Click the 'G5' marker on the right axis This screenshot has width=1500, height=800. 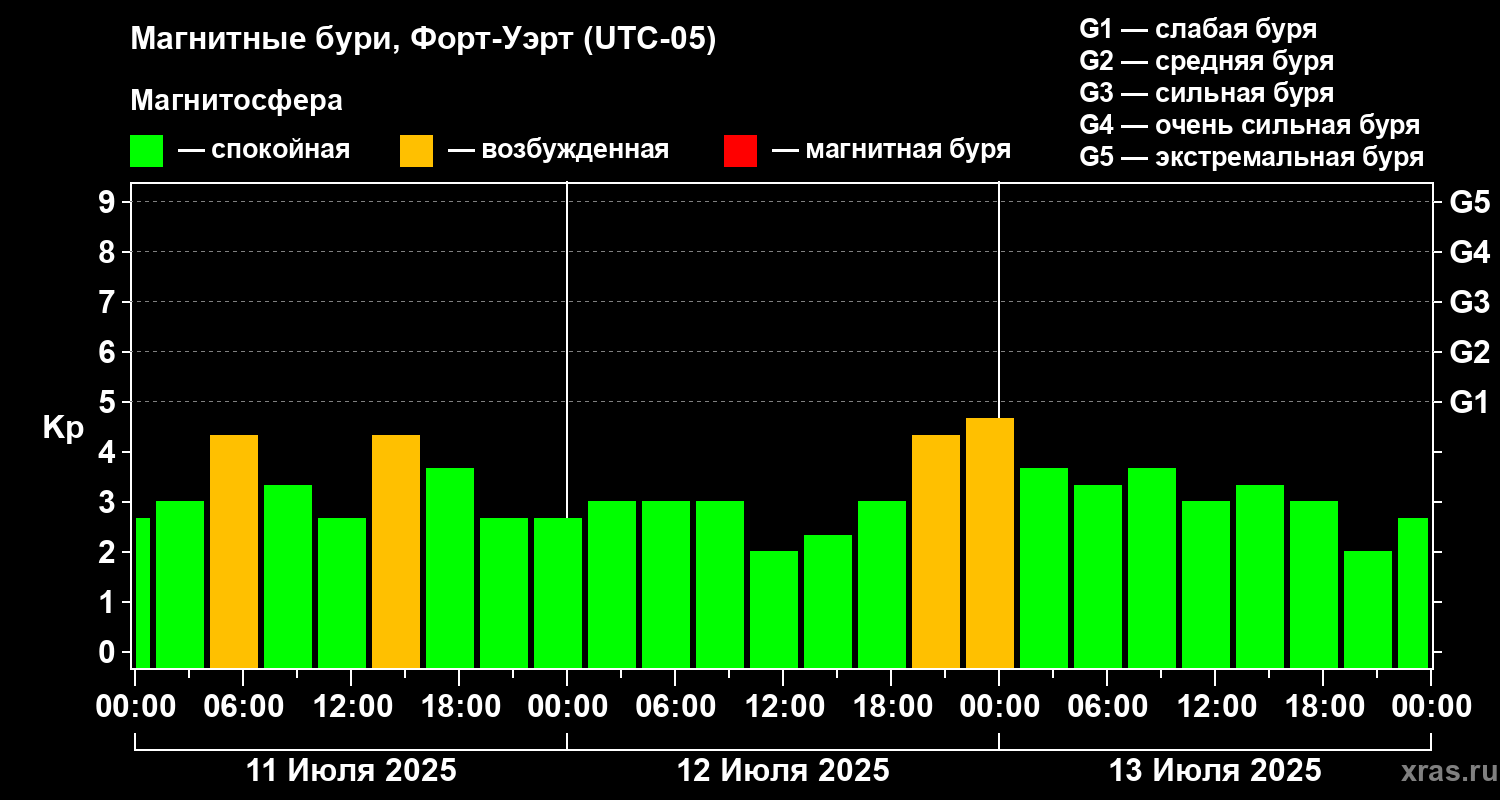[1469, 202]
